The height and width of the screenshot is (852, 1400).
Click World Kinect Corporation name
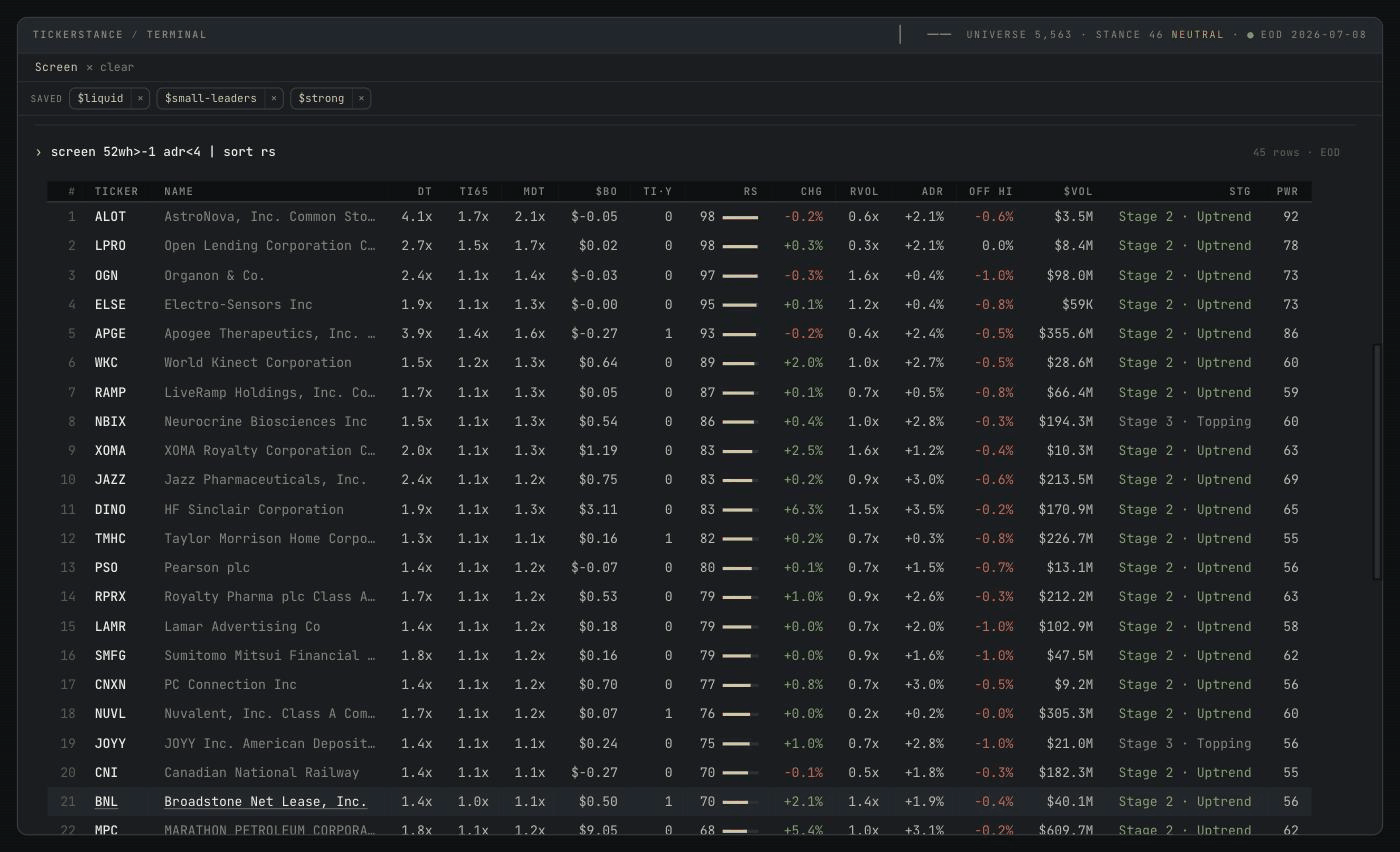[258, 363]
